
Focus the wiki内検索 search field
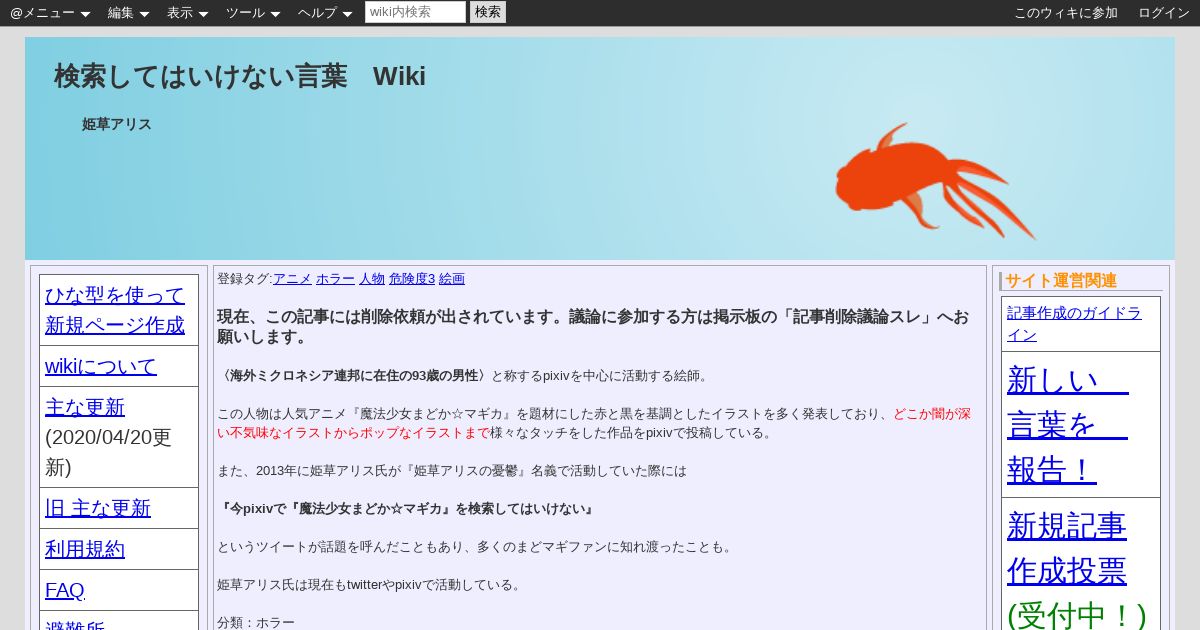click(x=415, y=12)
